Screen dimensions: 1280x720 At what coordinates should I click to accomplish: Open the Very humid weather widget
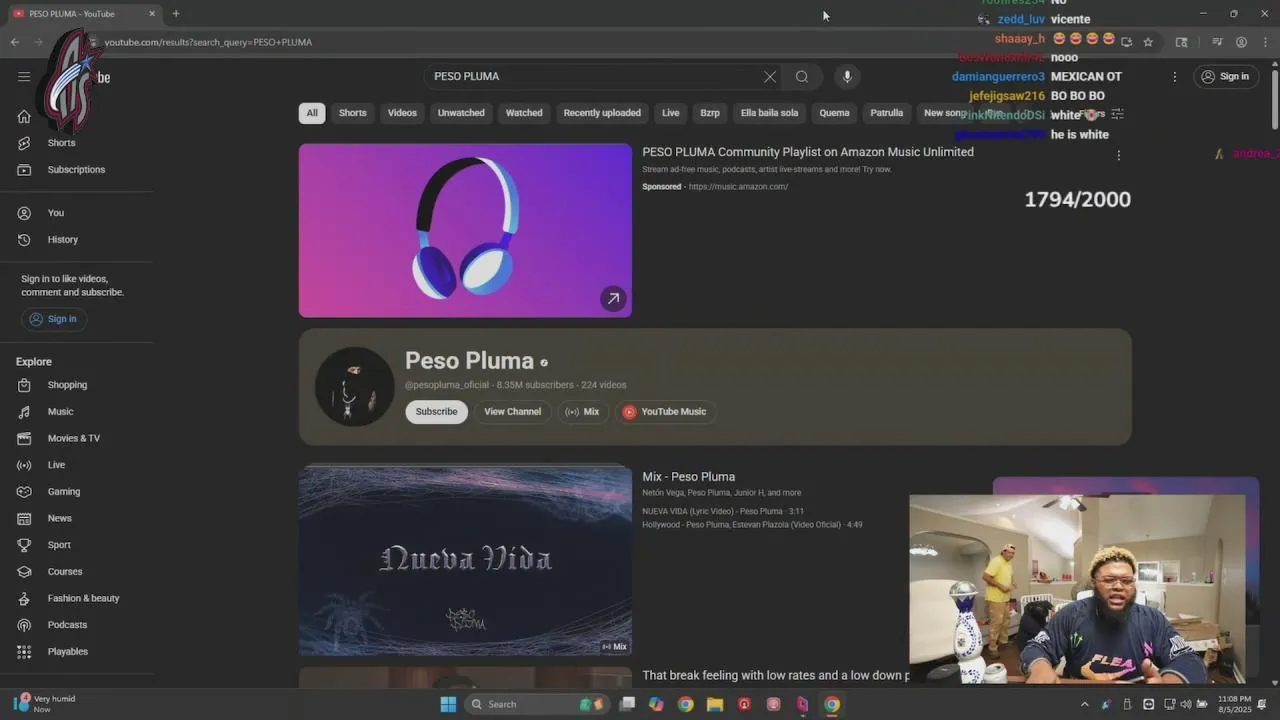(46, 704)
